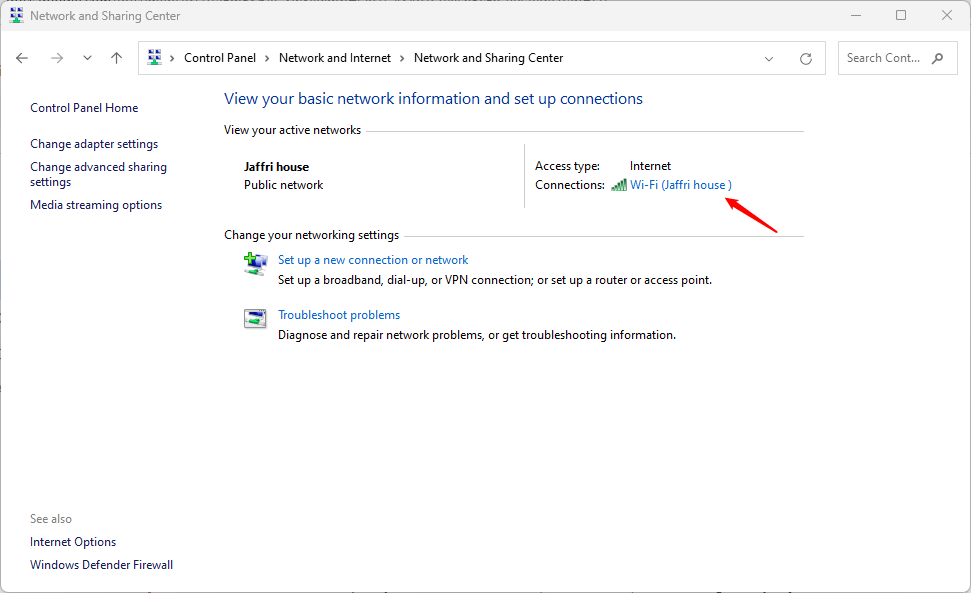Click the search magnifier icon
The width and height of the screenshot is (971, 593).
point(937,58)
